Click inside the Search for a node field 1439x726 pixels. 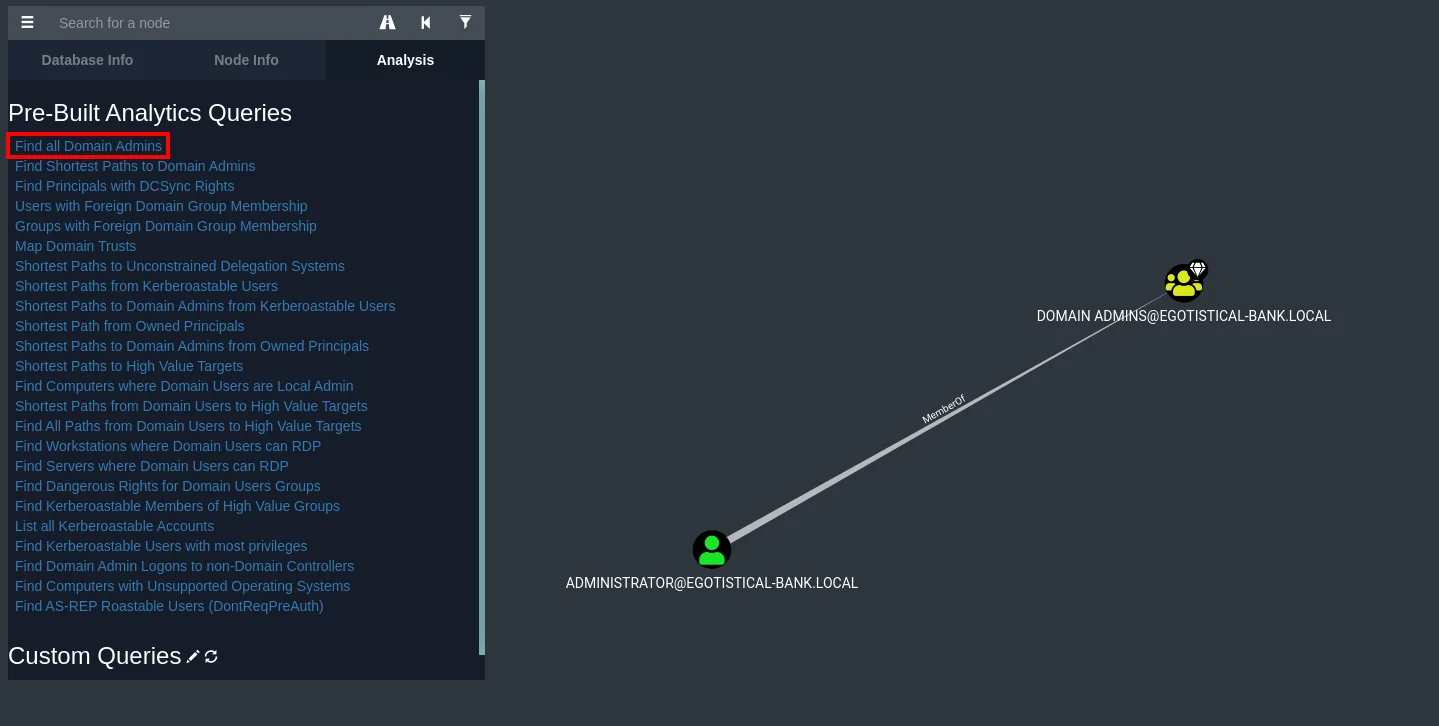(210, 22)
